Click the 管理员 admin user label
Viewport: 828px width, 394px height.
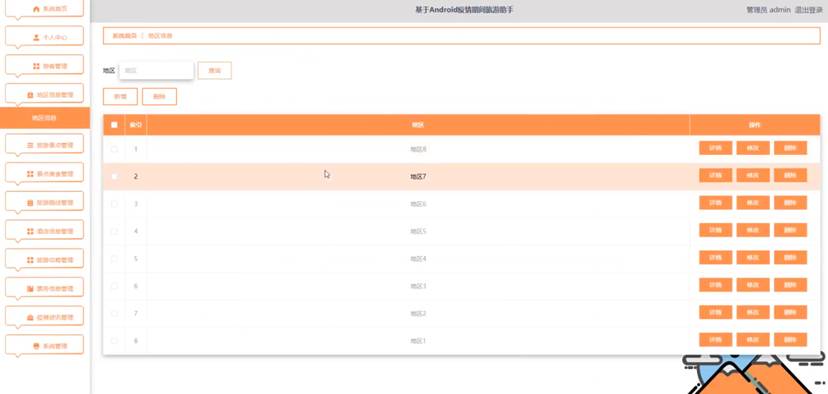(x=768, y=10)
